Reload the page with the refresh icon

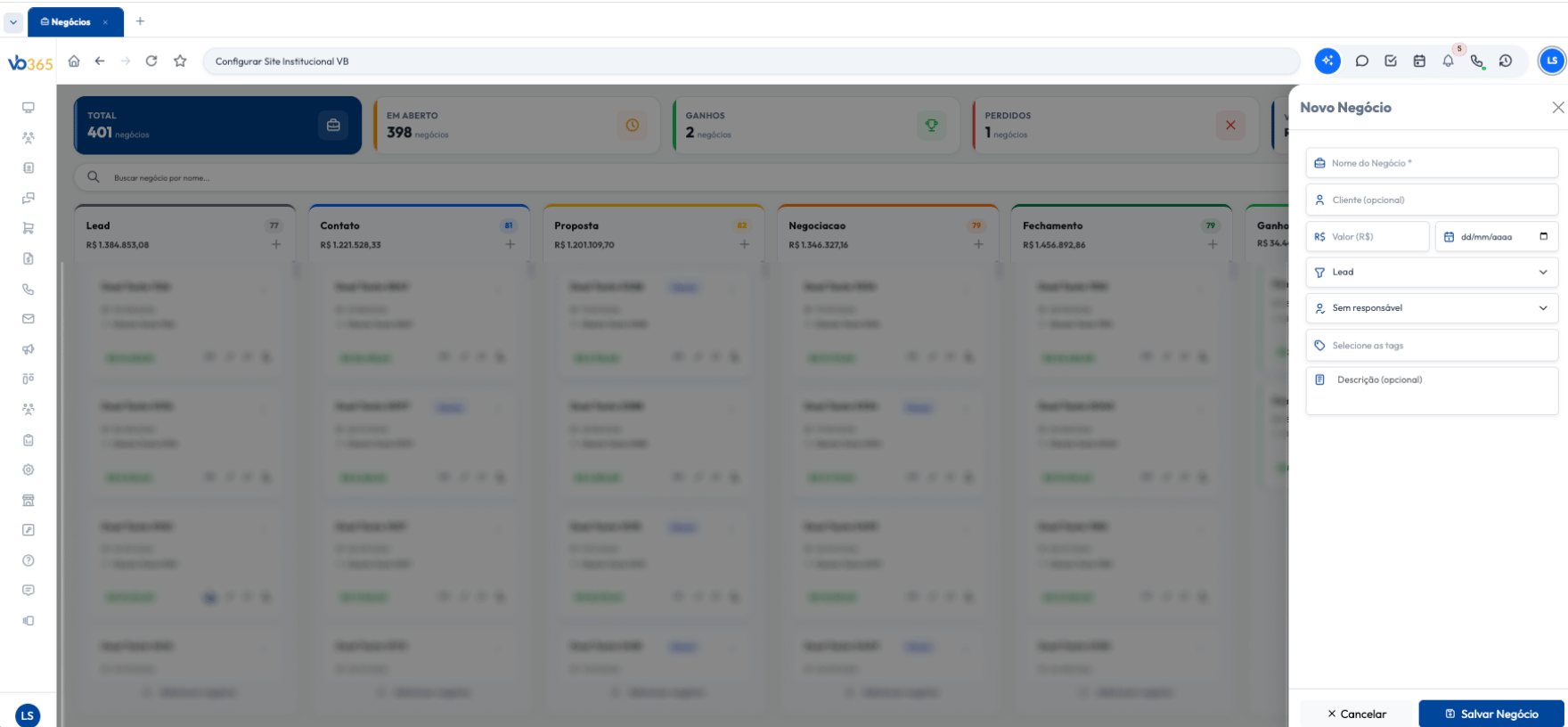click(151, 61)
